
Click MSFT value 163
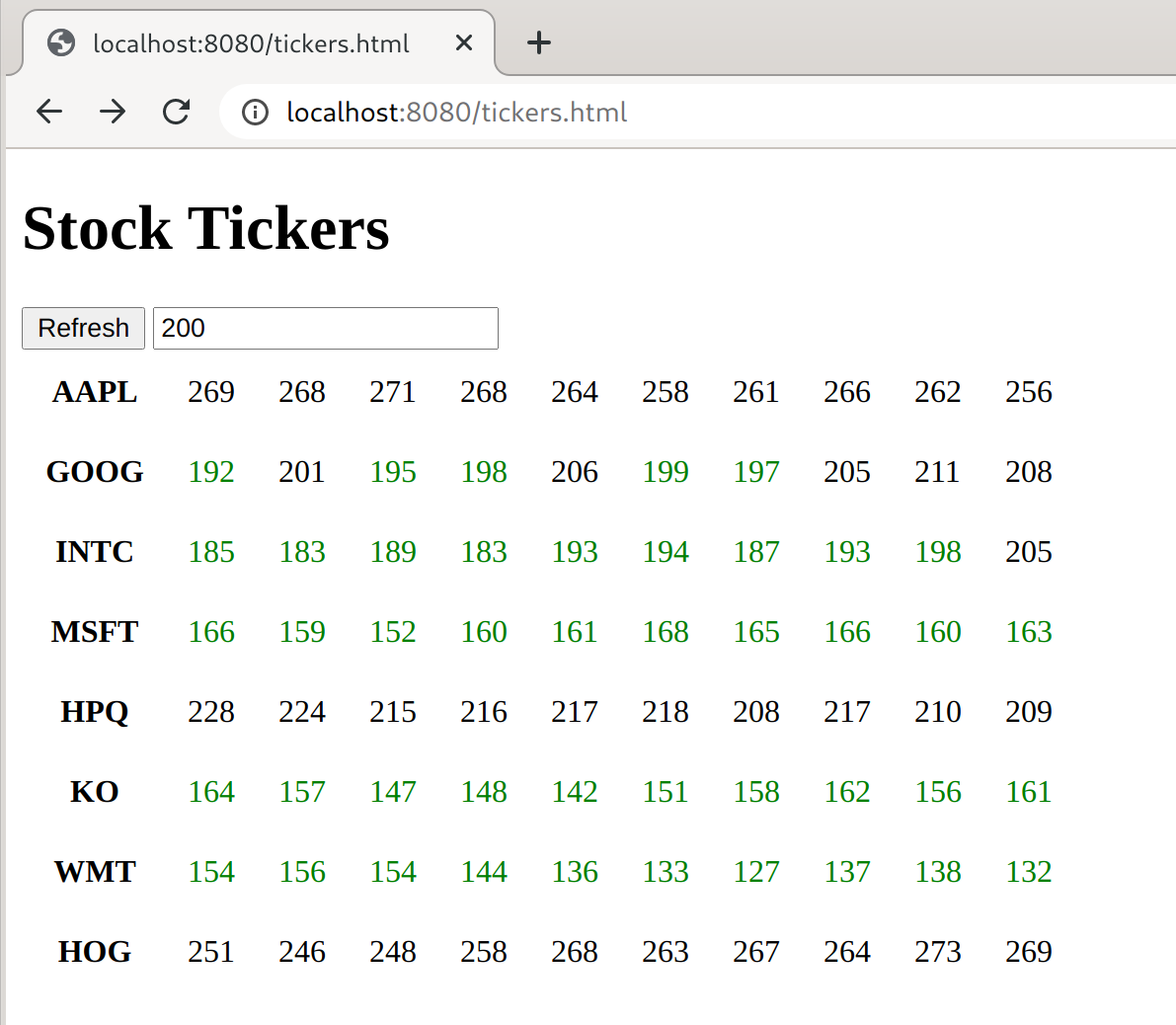(1029, 631)
